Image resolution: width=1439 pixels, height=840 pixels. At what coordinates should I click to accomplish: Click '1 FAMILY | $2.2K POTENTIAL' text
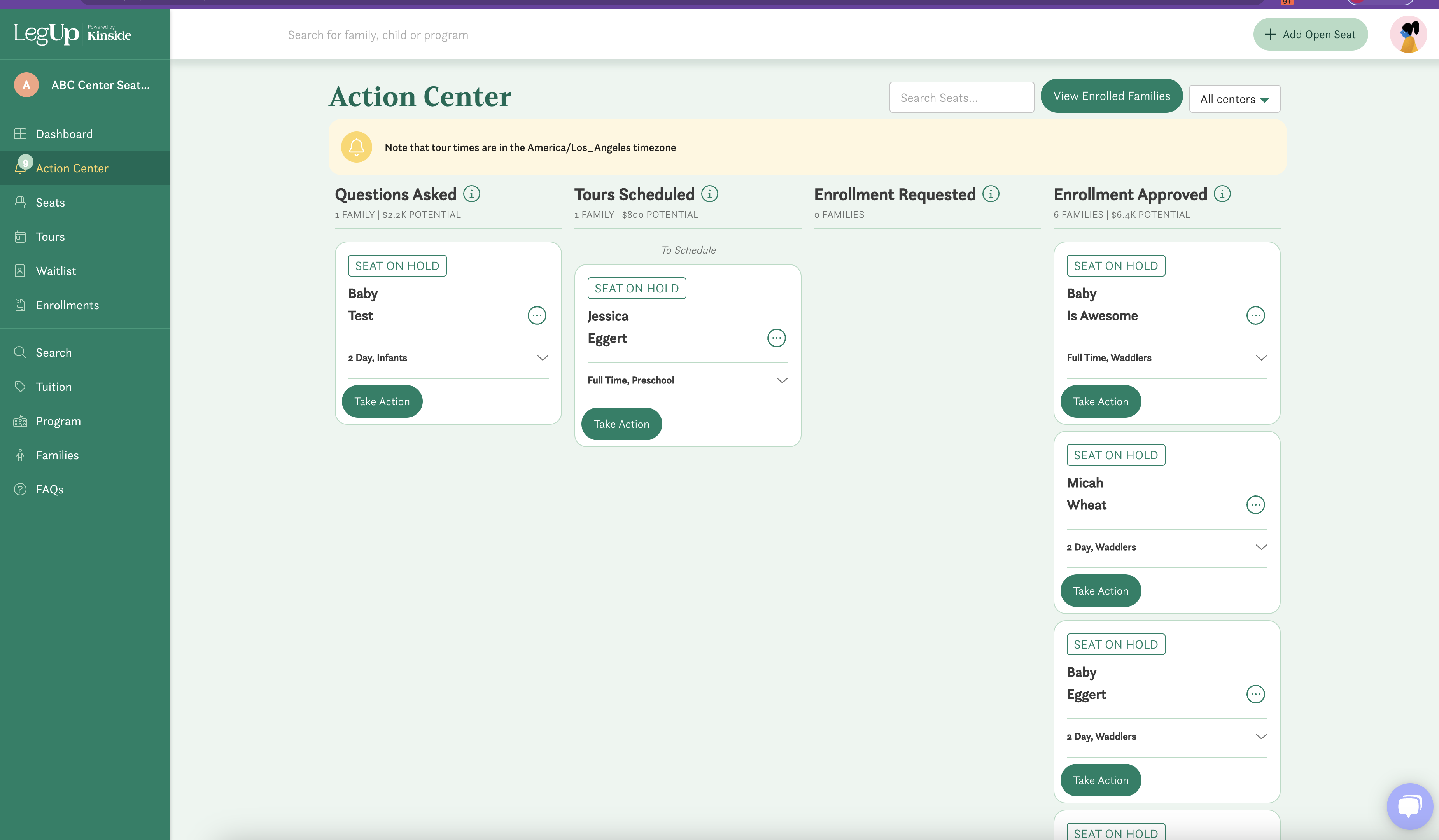397,215
